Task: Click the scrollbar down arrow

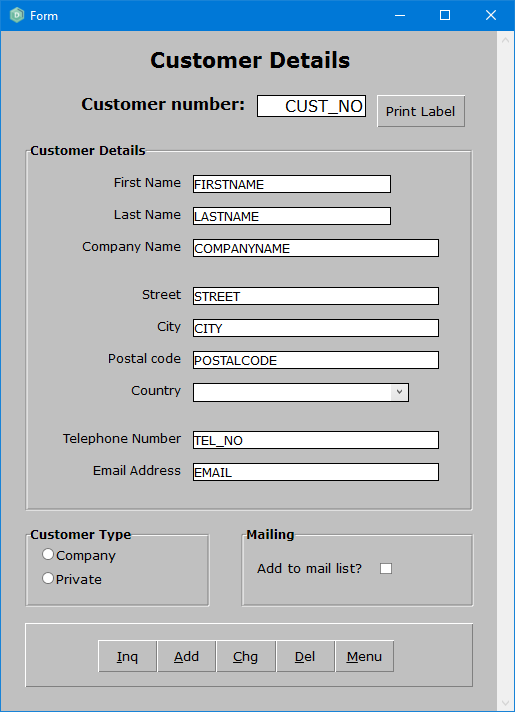Action: click(x=505, y=703)
